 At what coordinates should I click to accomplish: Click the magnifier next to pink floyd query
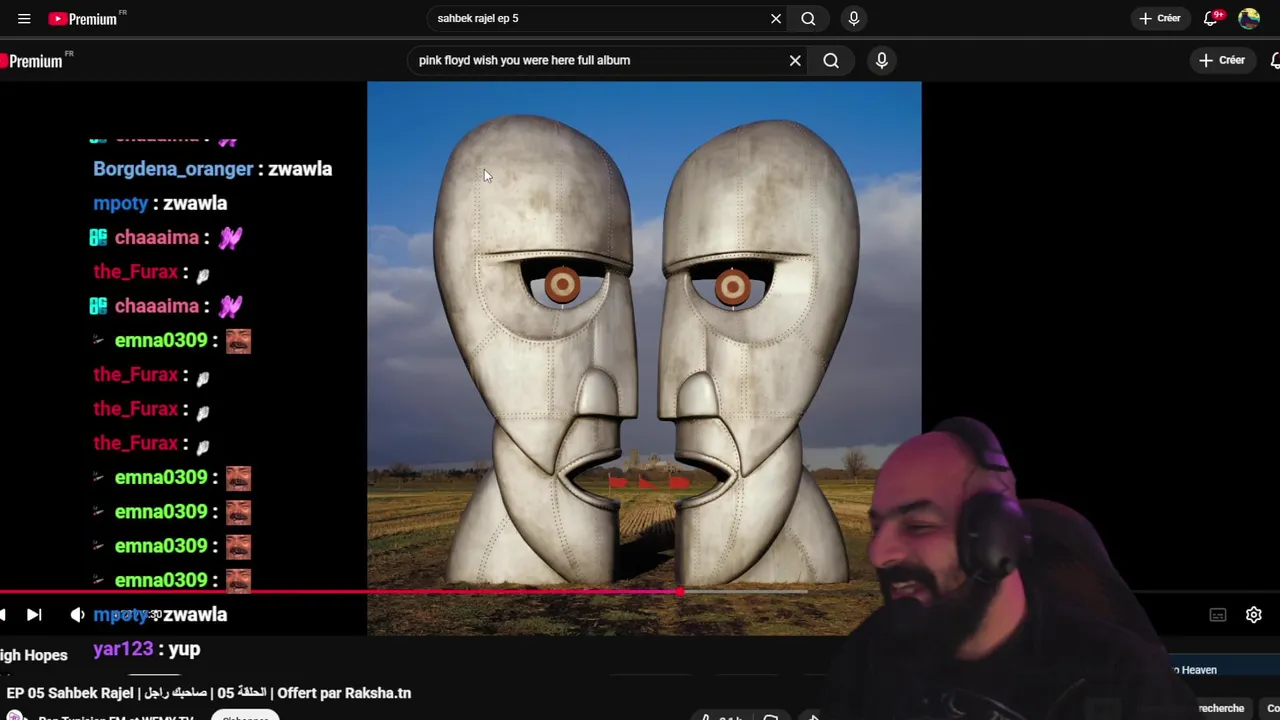point(831,60)
